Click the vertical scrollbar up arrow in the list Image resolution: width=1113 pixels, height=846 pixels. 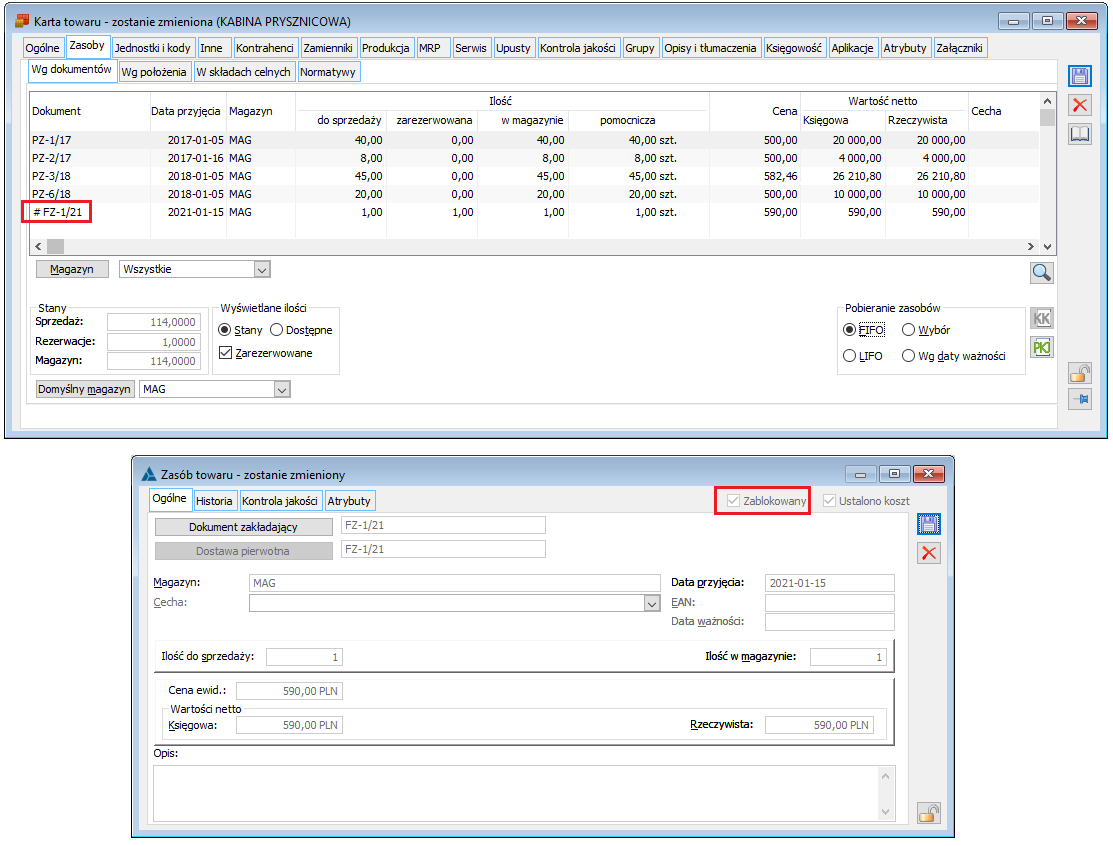click(x=1048, y=101)
